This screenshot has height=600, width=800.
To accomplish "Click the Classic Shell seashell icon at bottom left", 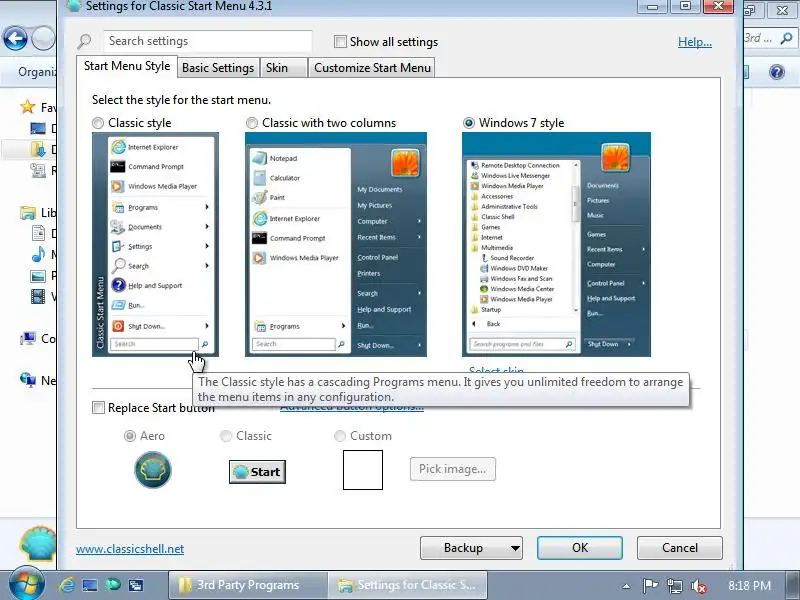I will click(37, 543).
